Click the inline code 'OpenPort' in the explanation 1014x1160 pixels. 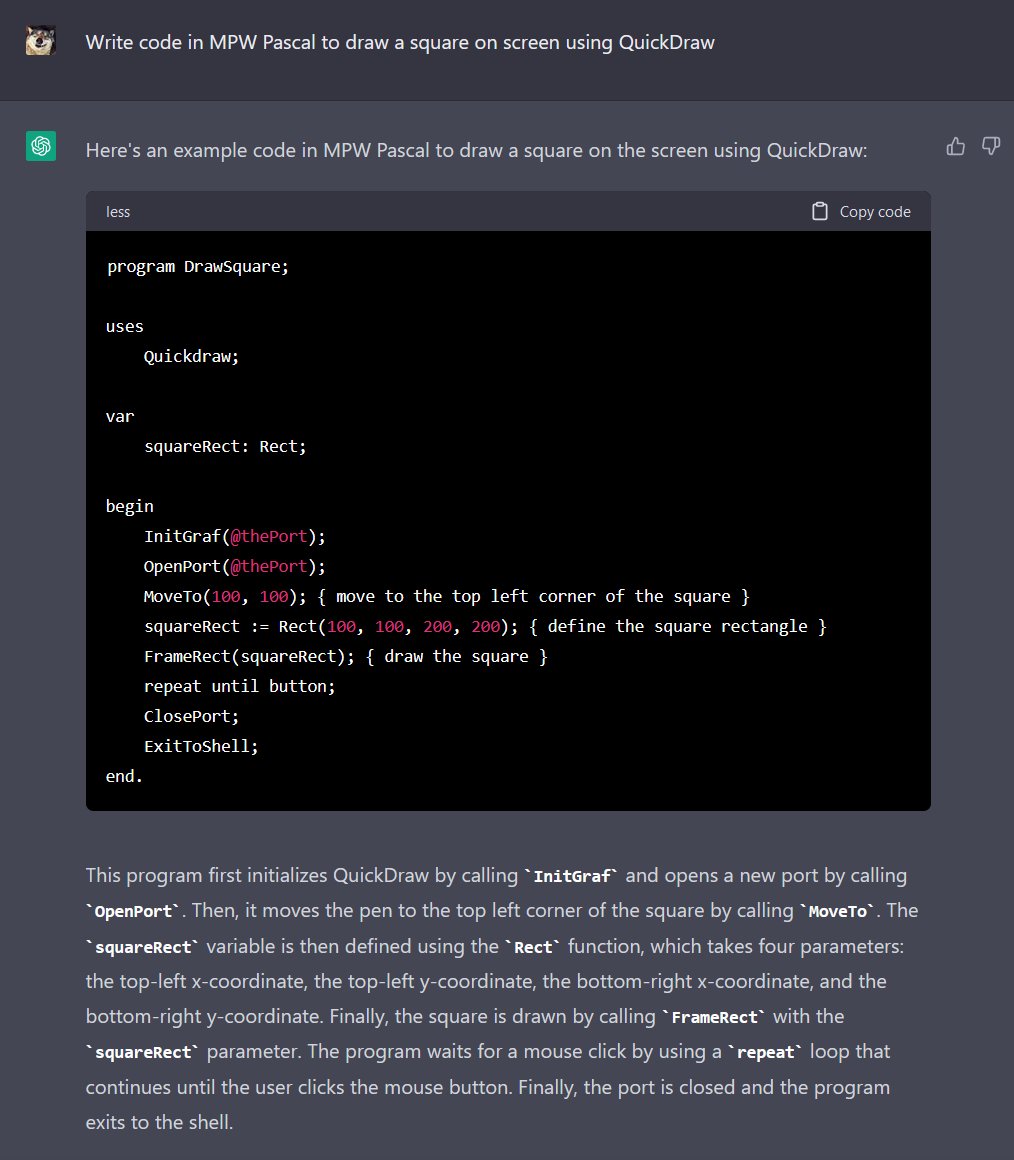point(133,911)
